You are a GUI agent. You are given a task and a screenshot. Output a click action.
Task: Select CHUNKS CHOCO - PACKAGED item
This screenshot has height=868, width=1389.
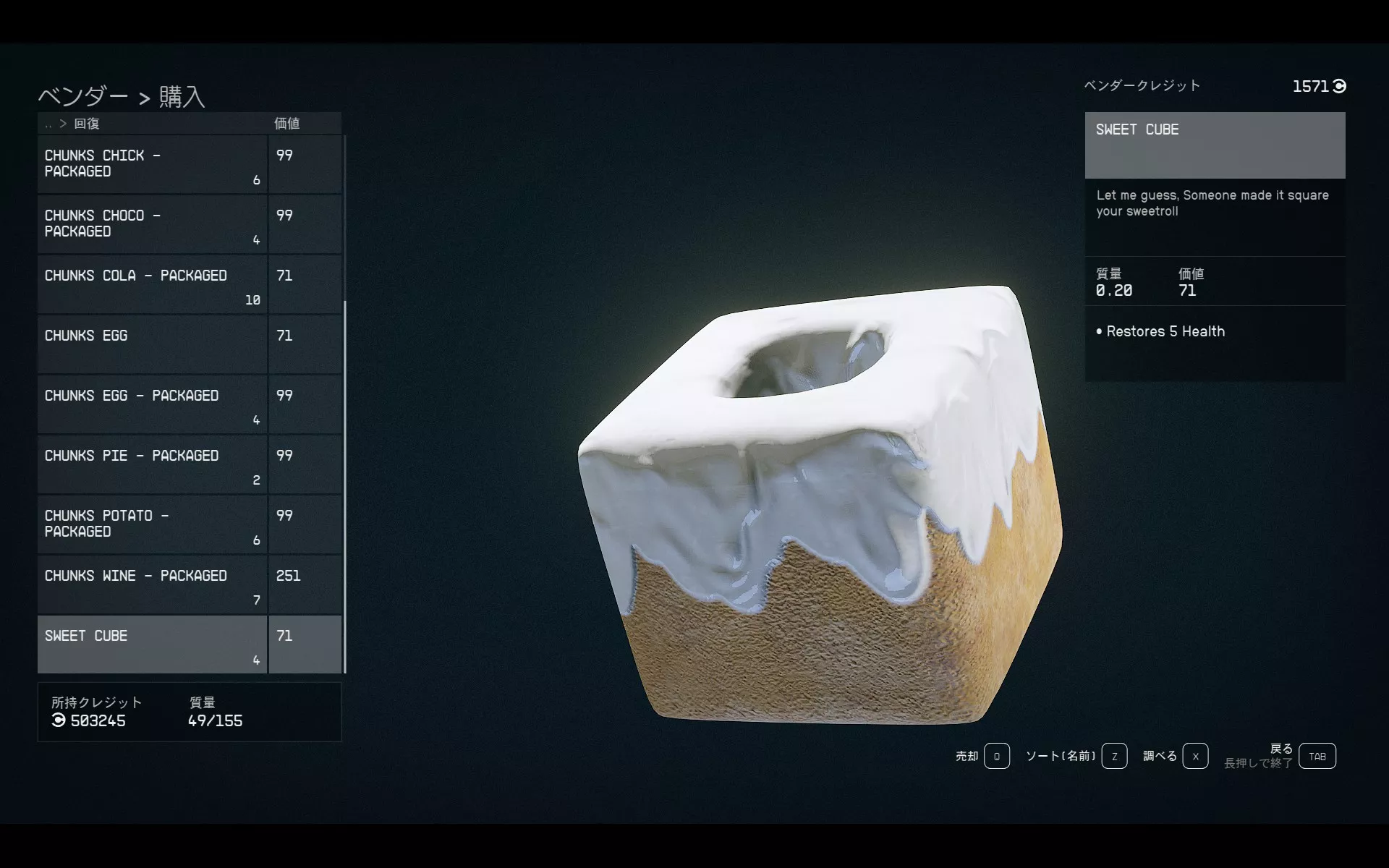[190, 224]
